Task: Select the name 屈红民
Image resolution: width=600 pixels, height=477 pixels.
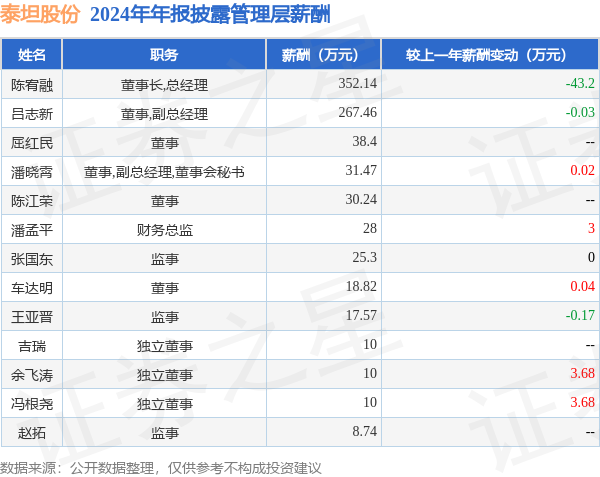Action: [x=32, y=143]
